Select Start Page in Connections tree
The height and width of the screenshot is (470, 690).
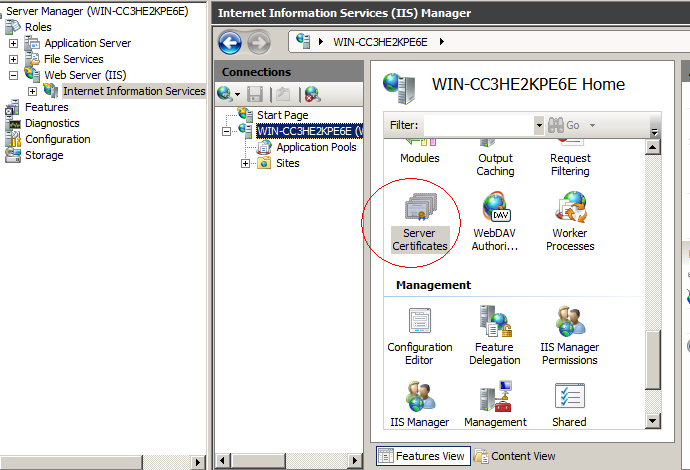click(x=282, y=115)
